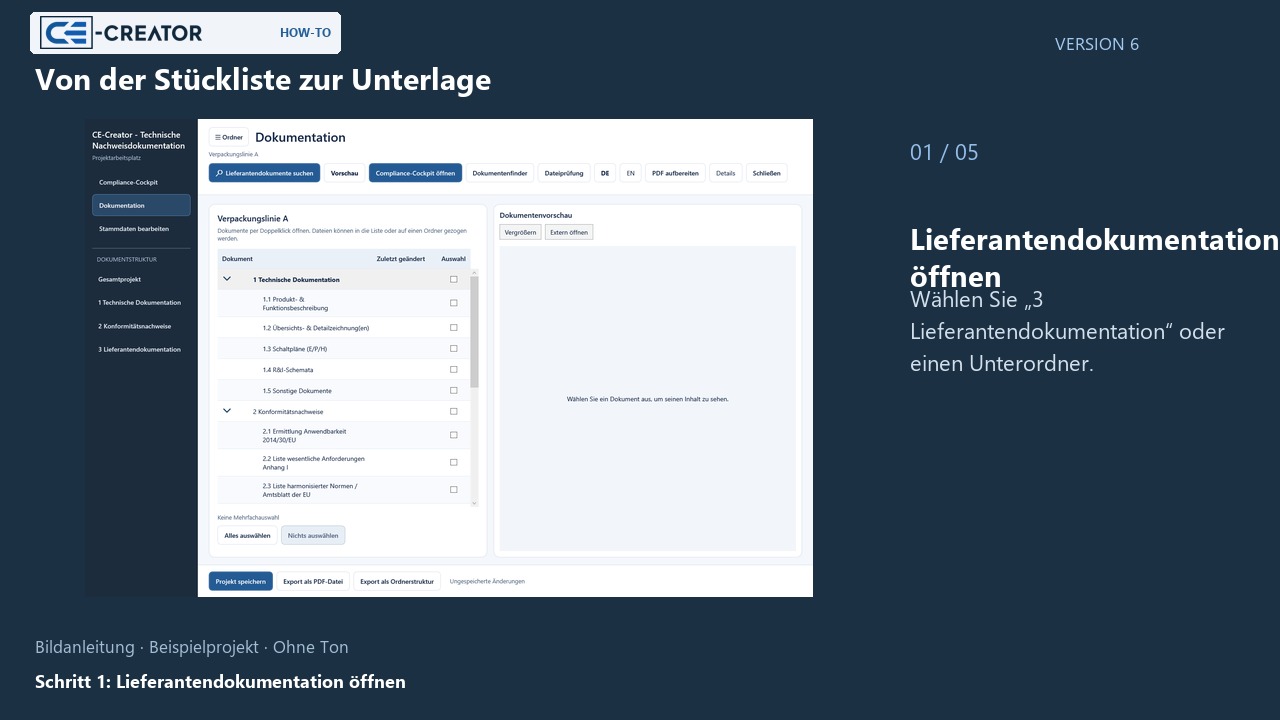Select the 2.2 Liste wesentliche Anforderungen row
The image size is (1280, 720).
pos(344,462)
